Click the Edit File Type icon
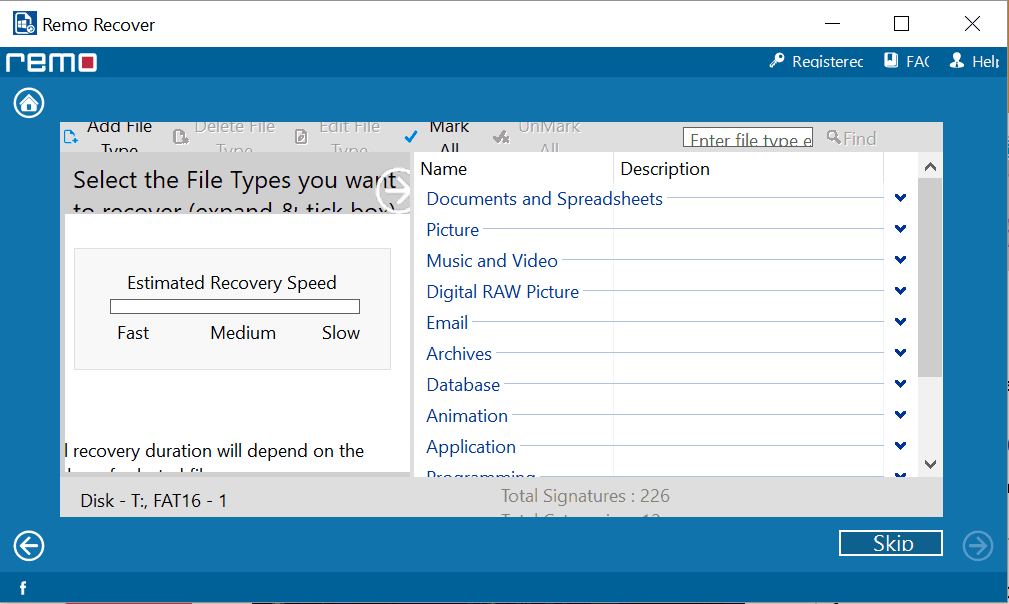1009x604 pixels. point(301,137)
